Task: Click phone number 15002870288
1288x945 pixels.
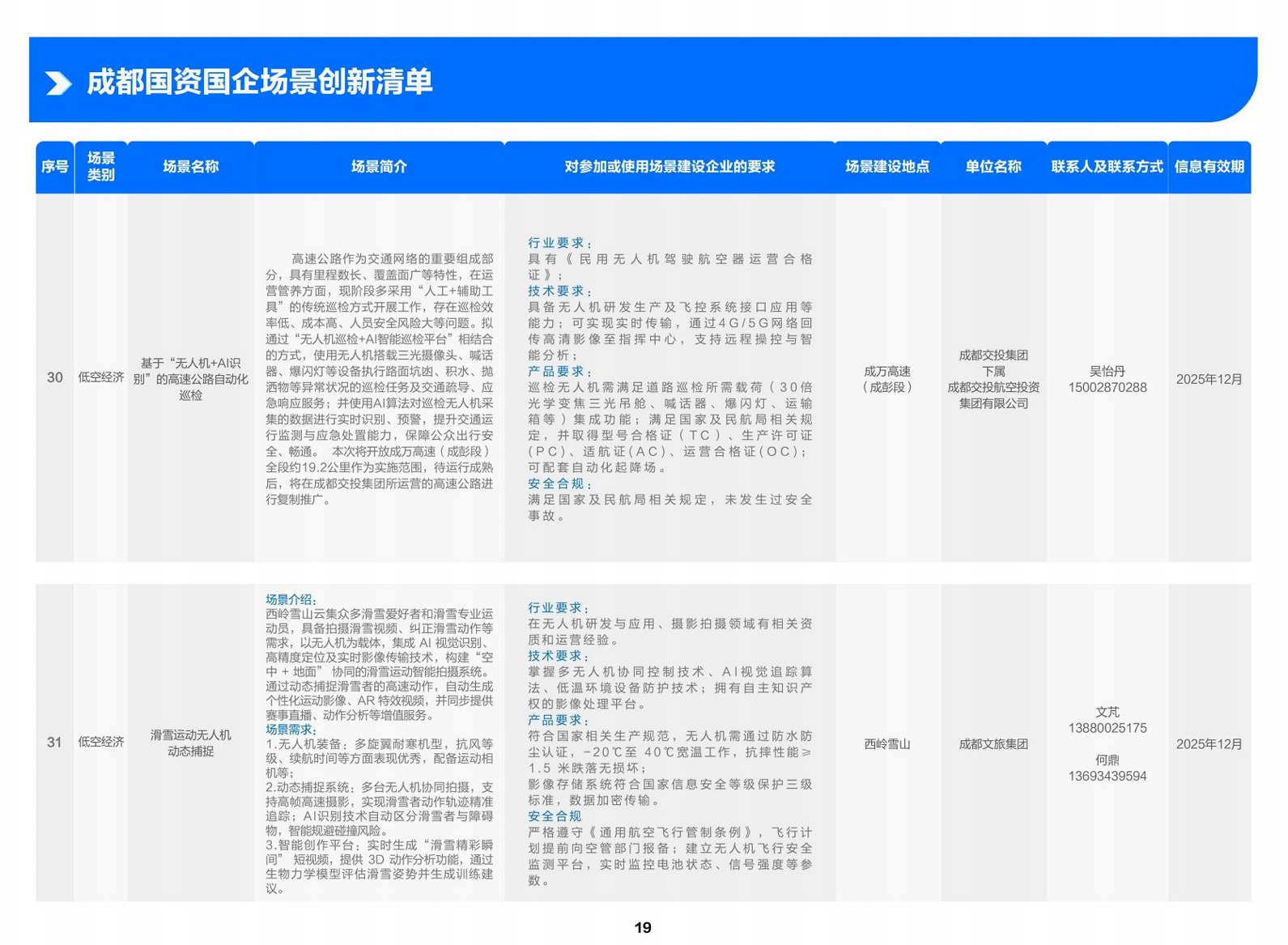Action: tap(1107, 388)
